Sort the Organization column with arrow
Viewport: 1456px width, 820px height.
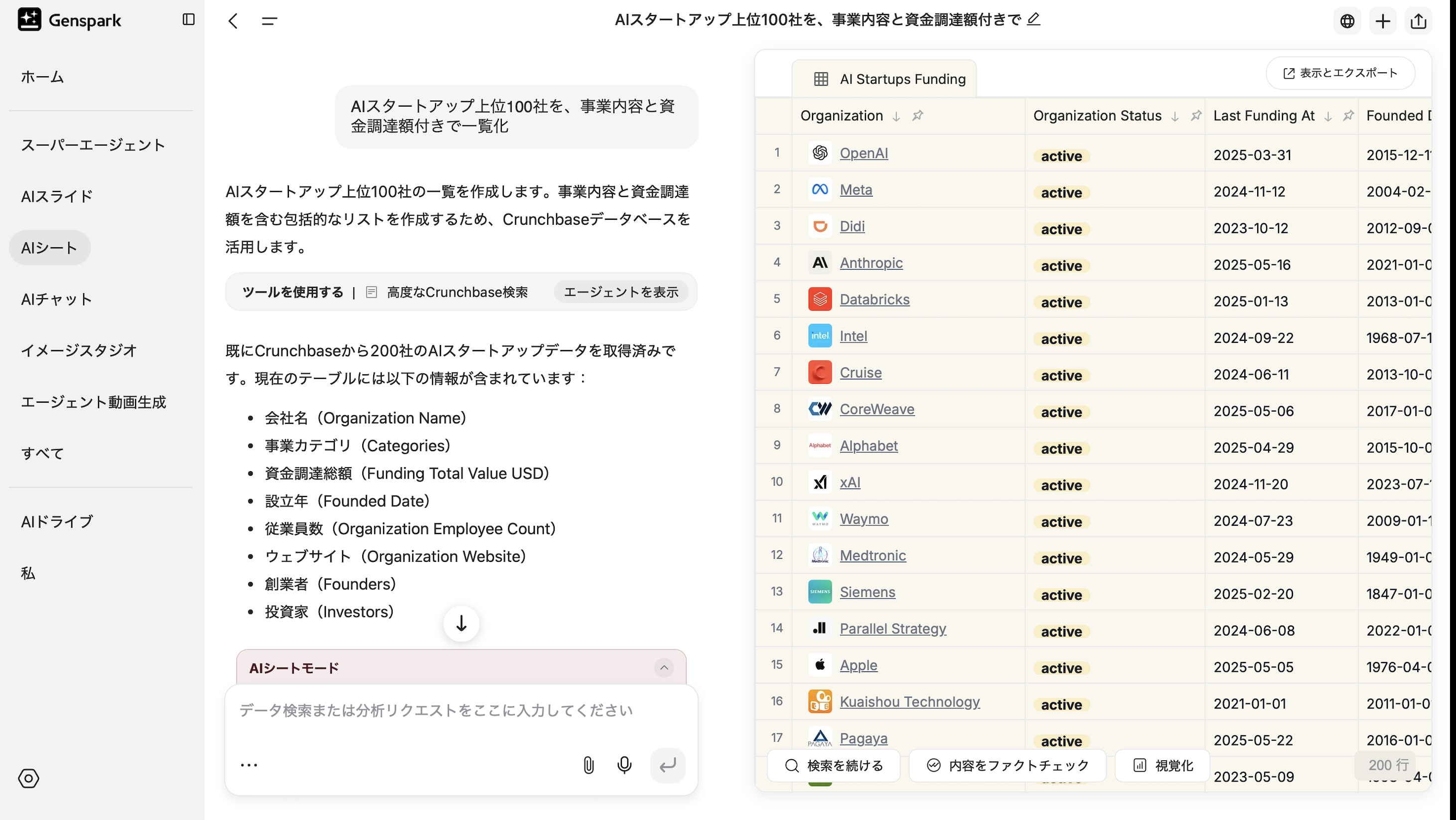point(896,116)
